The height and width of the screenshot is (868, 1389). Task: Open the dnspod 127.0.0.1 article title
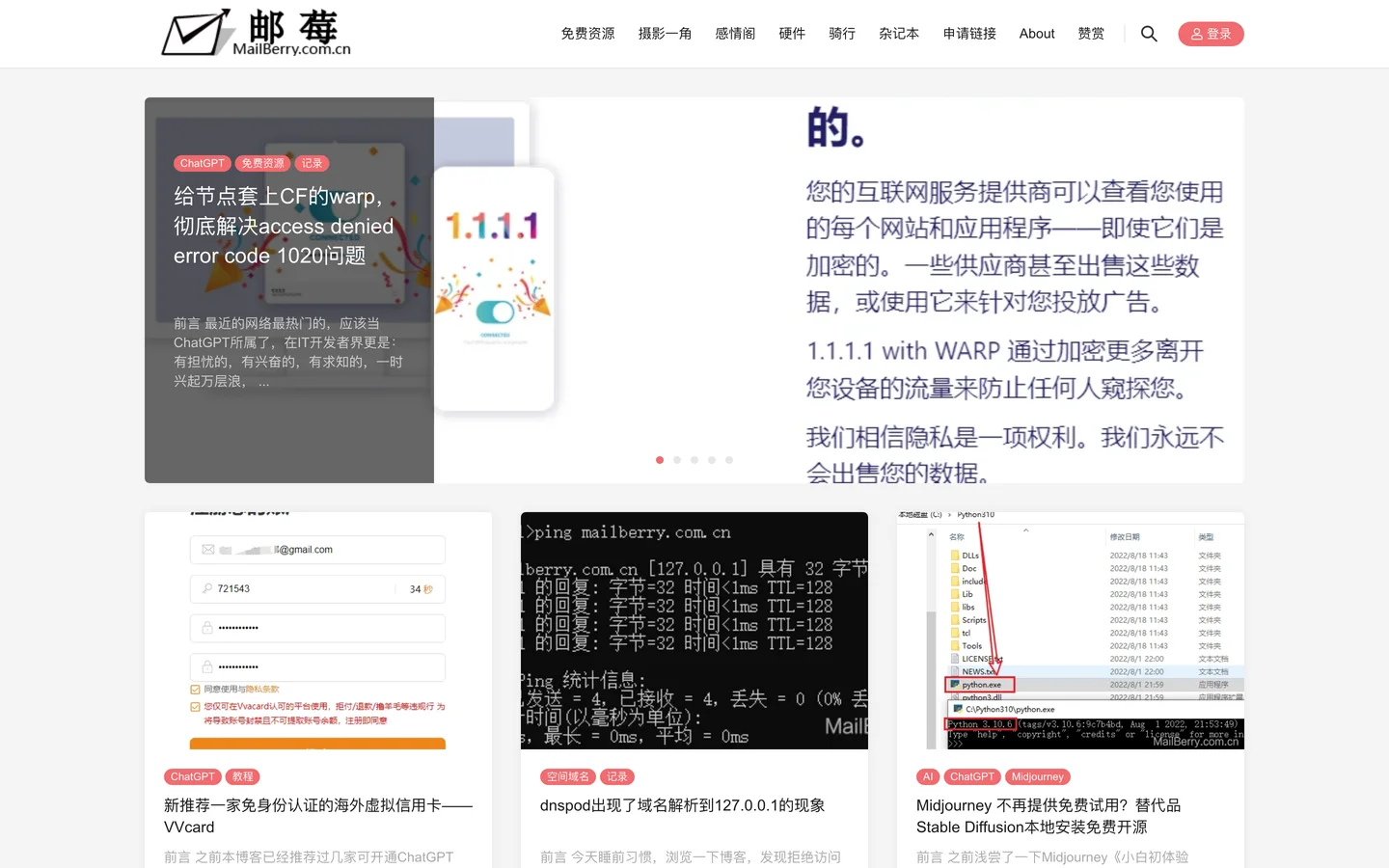click(x=682, y=805)
